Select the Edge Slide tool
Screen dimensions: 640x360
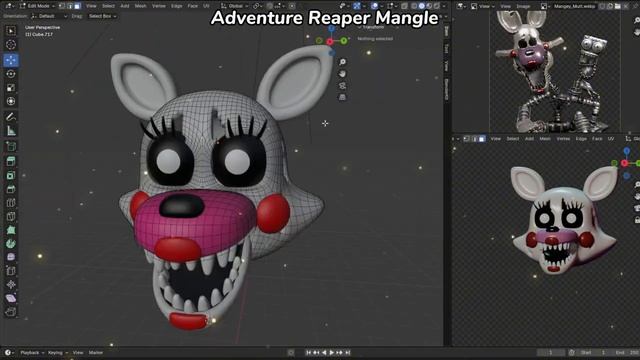[x=11, y=271]
